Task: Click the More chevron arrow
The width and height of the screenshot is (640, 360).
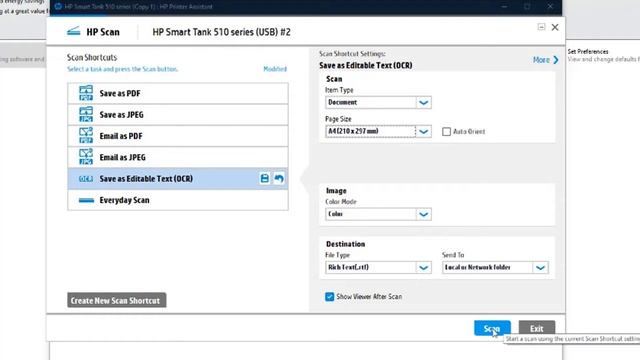Action: point(556,60)
